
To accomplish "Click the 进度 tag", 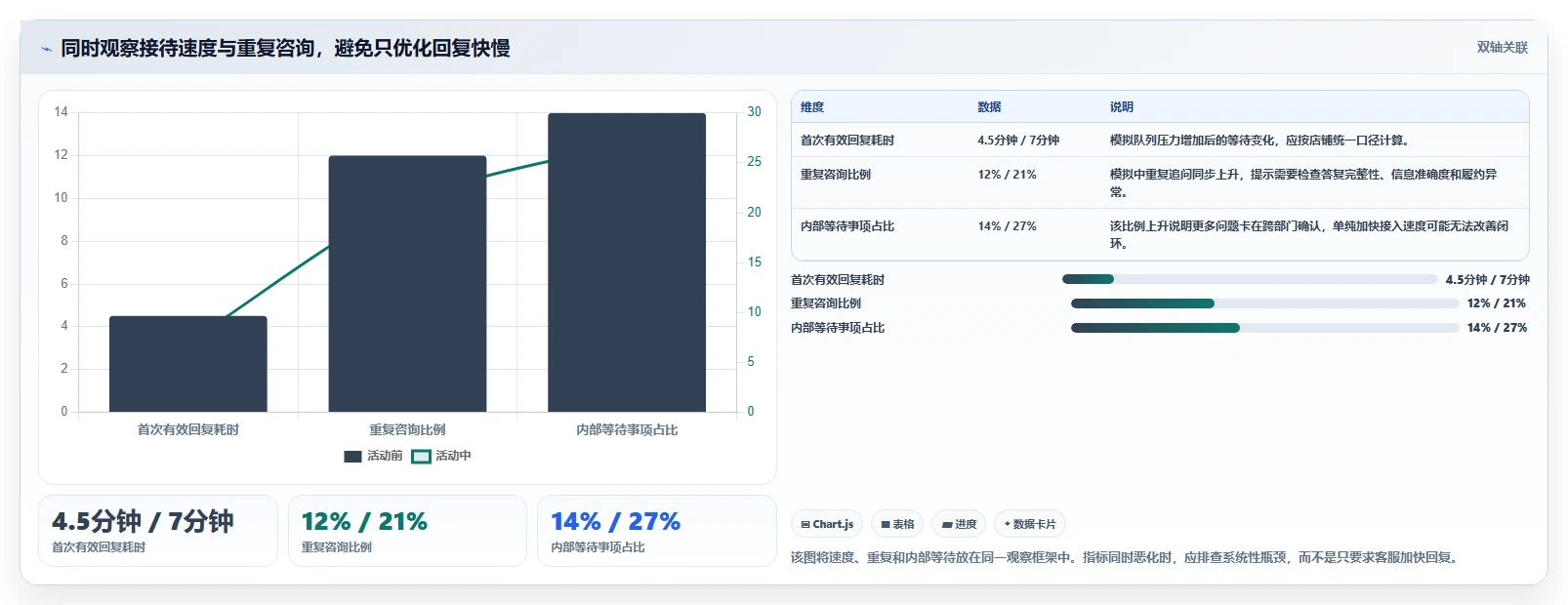I will (x=959, y=524).
